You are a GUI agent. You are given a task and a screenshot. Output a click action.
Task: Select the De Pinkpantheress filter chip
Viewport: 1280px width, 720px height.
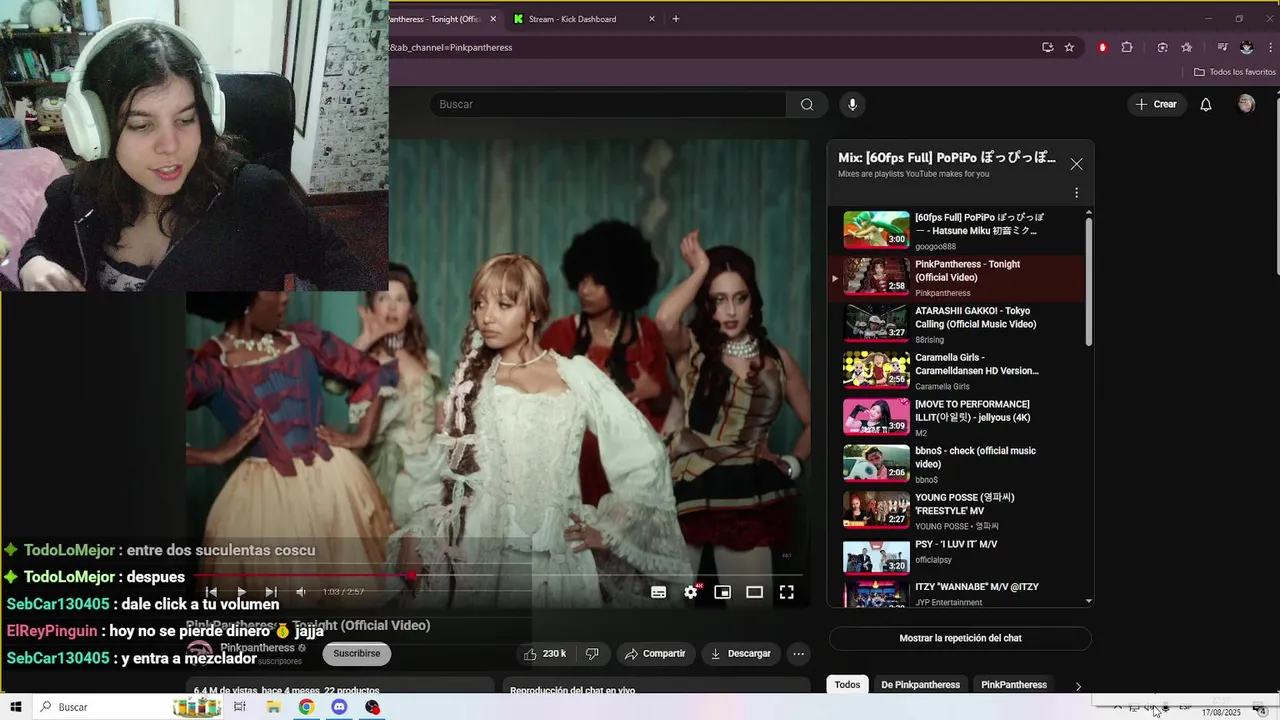click(x=920, y=685)
